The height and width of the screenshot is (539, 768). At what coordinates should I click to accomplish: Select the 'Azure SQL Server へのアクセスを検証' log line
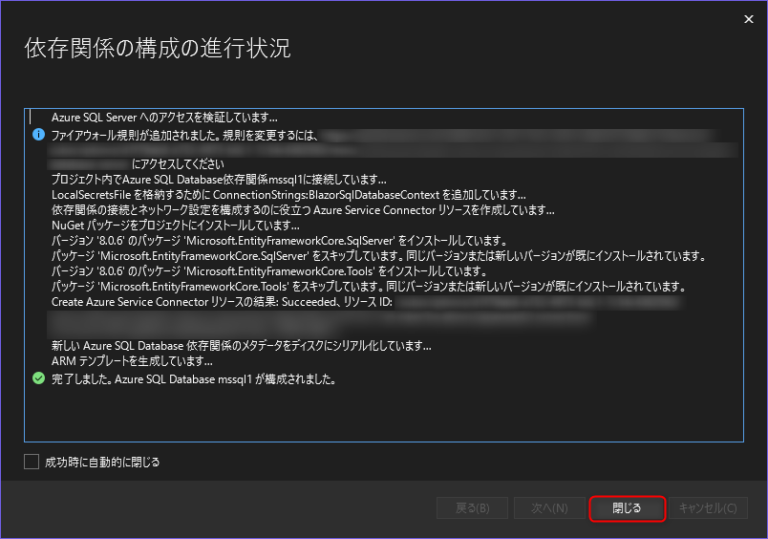click(164, 117)
